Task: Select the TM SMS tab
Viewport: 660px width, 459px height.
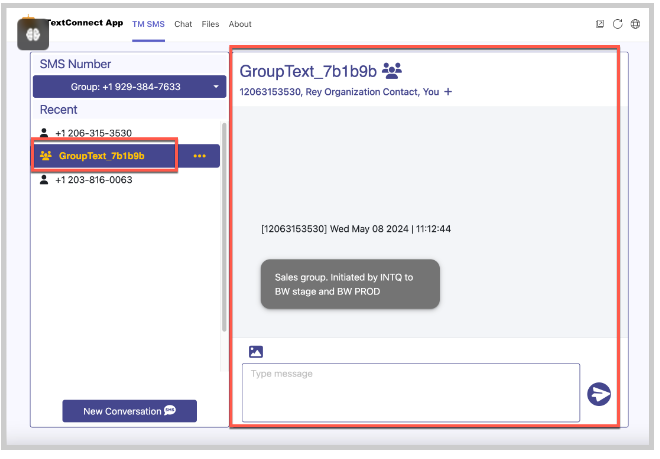Action: click(x=148, y=24)
